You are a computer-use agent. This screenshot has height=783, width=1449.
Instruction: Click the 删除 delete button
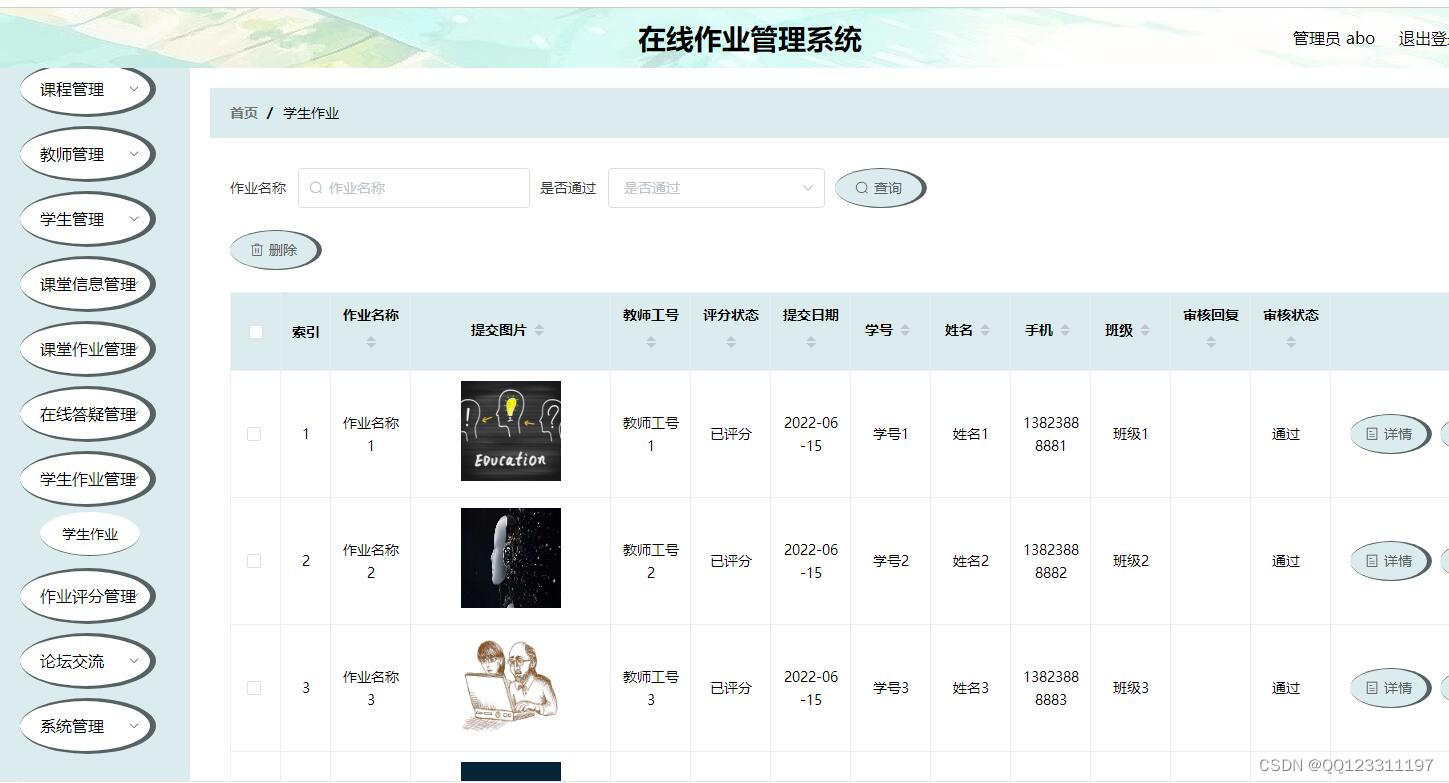click(275, 250)
